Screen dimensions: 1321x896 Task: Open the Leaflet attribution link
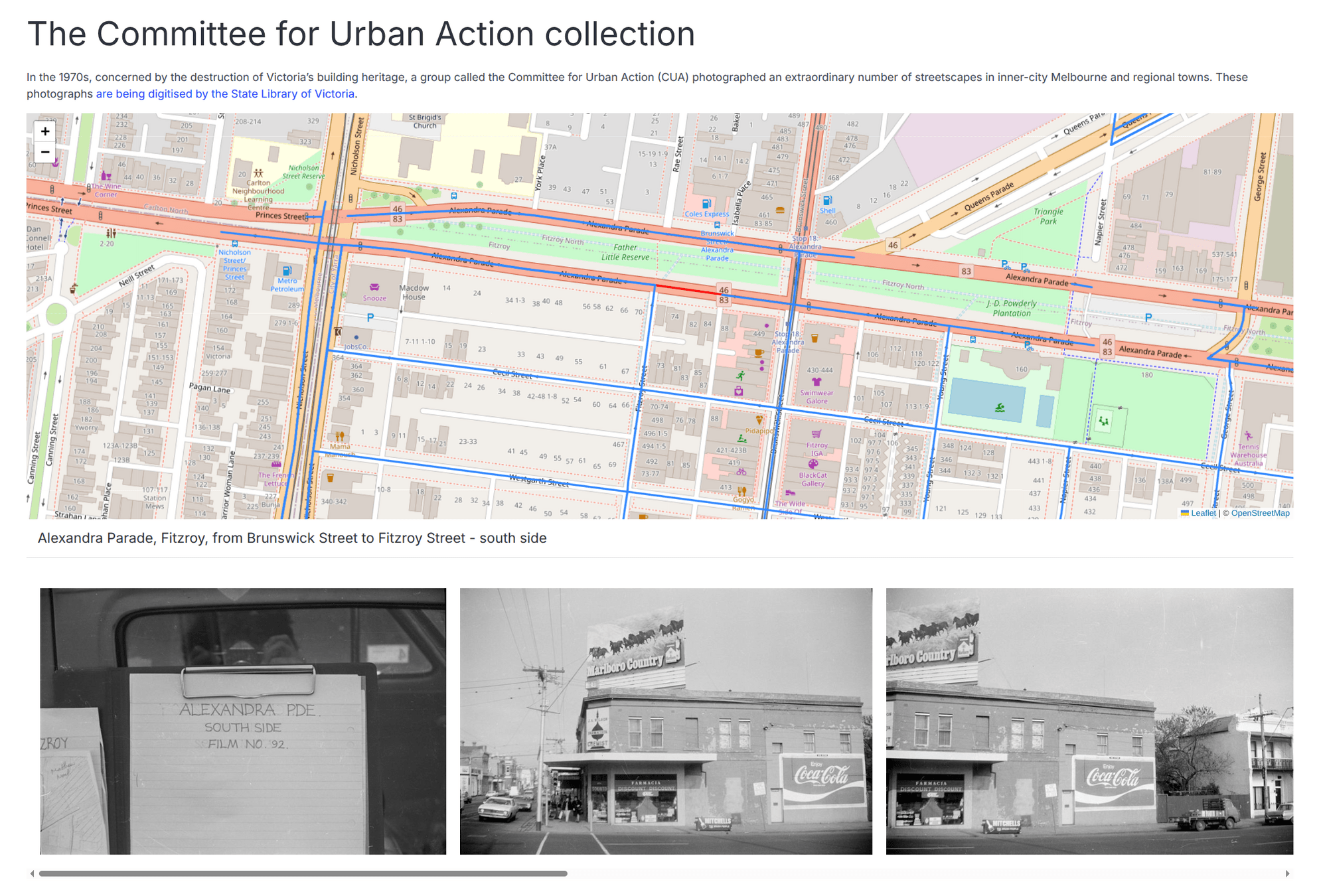tap(1203, 513)
